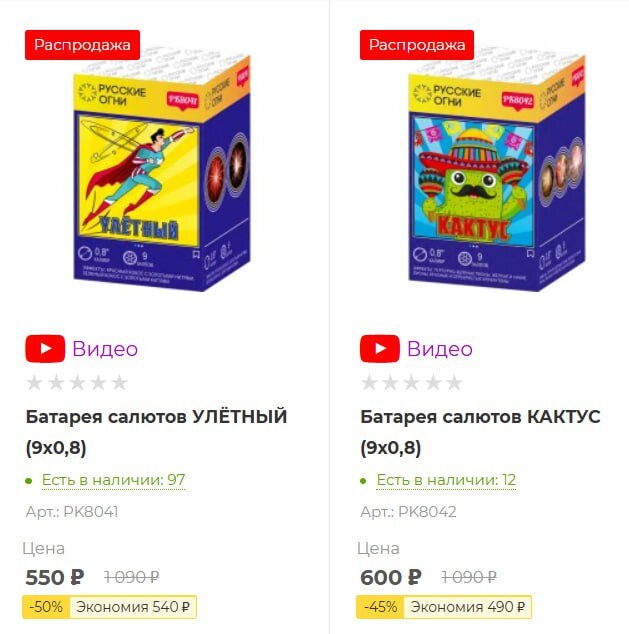Click the Распродажа badge on the КАКТУС product
The width and height of the screenshot is (629, 634).
point(417,45)
